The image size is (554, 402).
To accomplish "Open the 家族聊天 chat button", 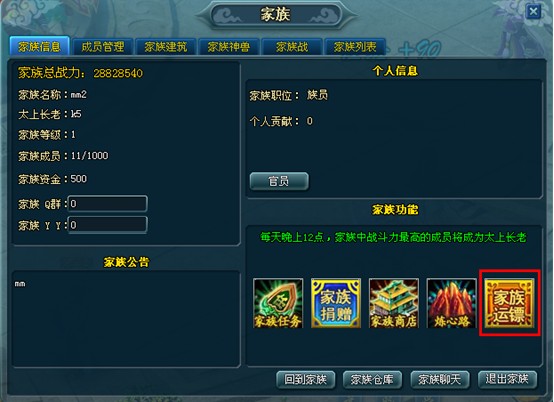I will [x=440, y=380].
